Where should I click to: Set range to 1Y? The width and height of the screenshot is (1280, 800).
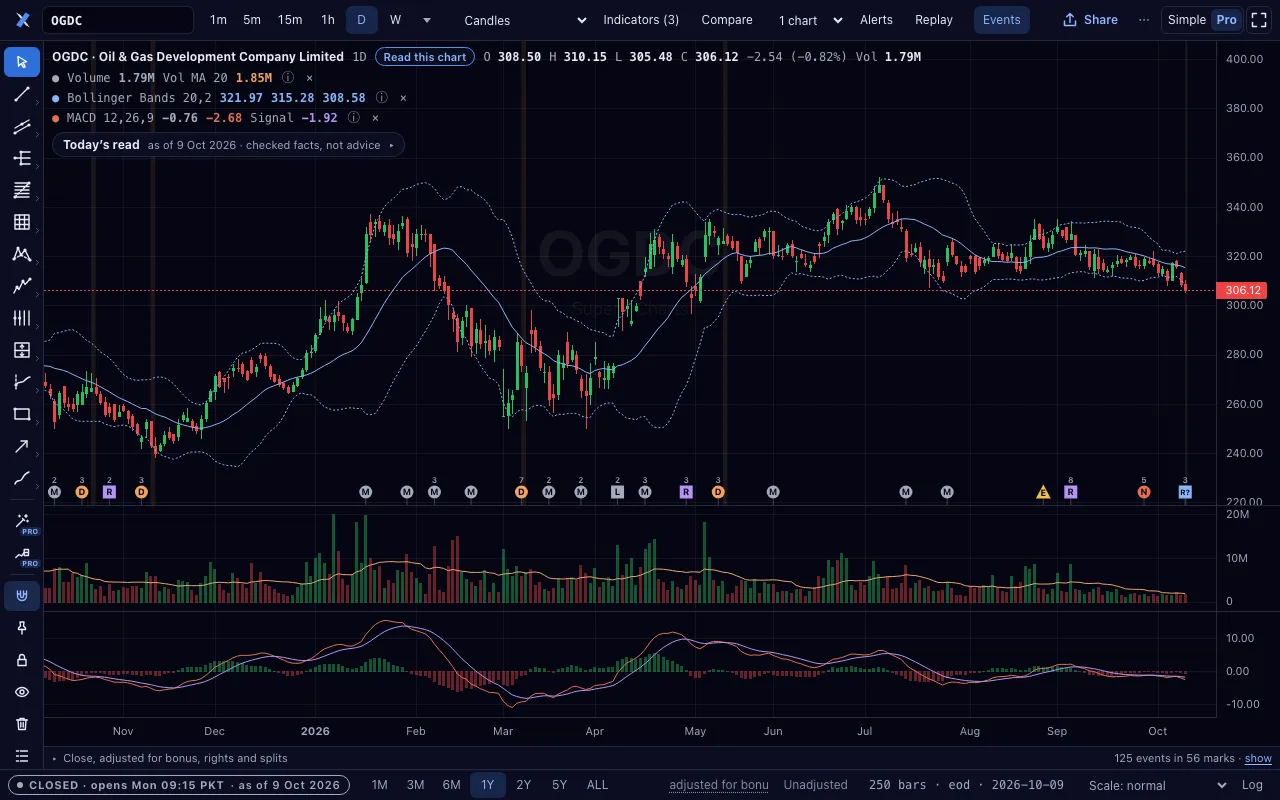(488, 785)
